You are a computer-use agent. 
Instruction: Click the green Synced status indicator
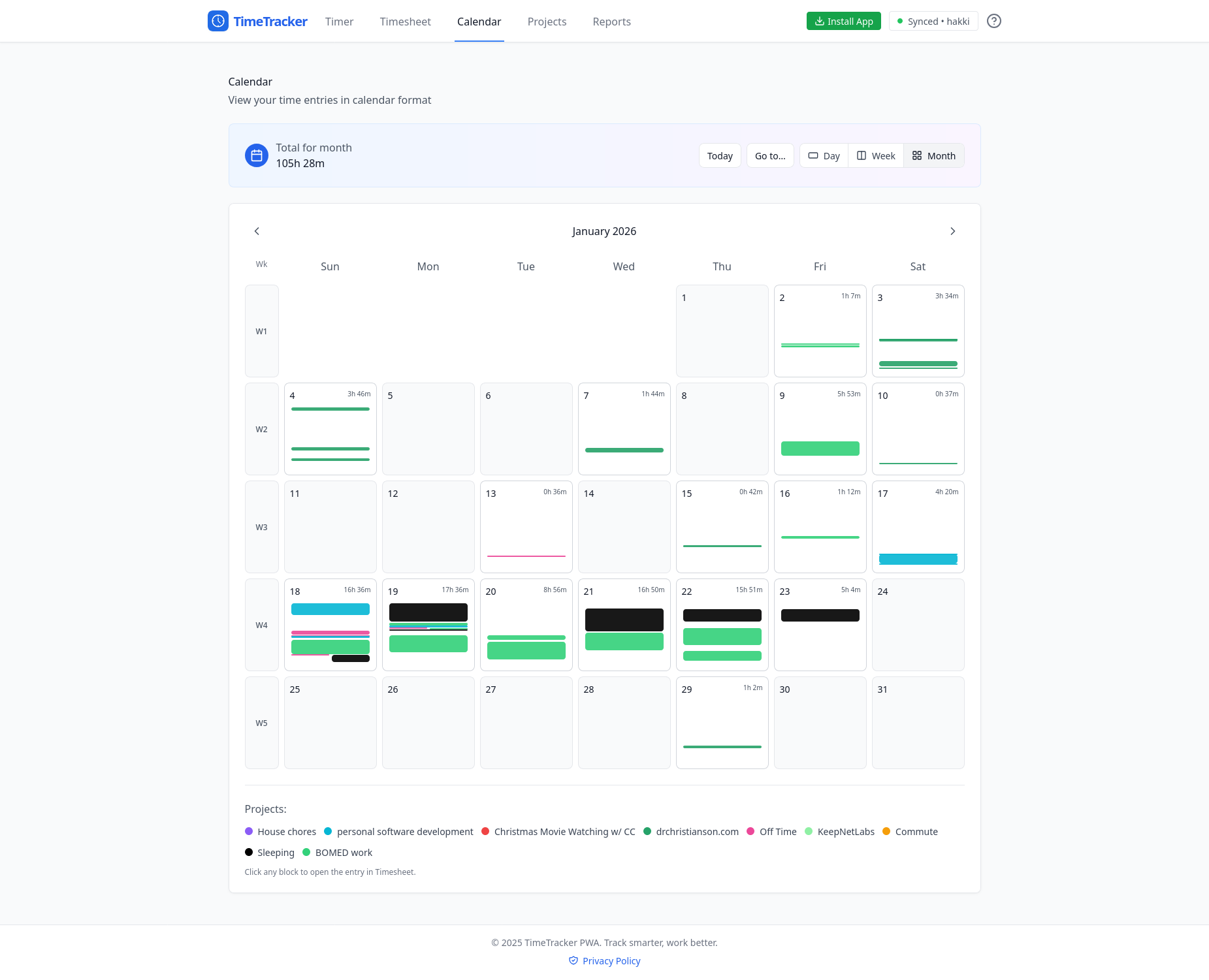click(x=901, y=21)
